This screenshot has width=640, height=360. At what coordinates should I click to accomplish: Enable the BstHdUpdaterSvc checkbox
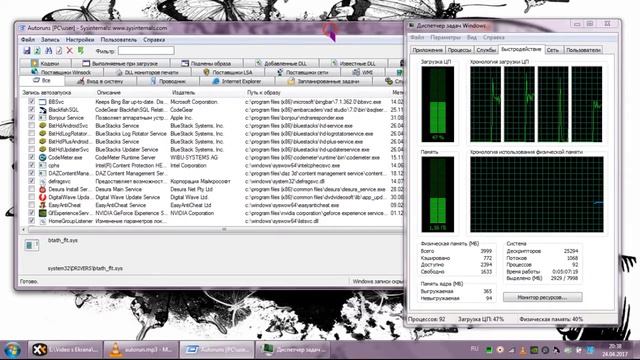[x=31, y=149]
